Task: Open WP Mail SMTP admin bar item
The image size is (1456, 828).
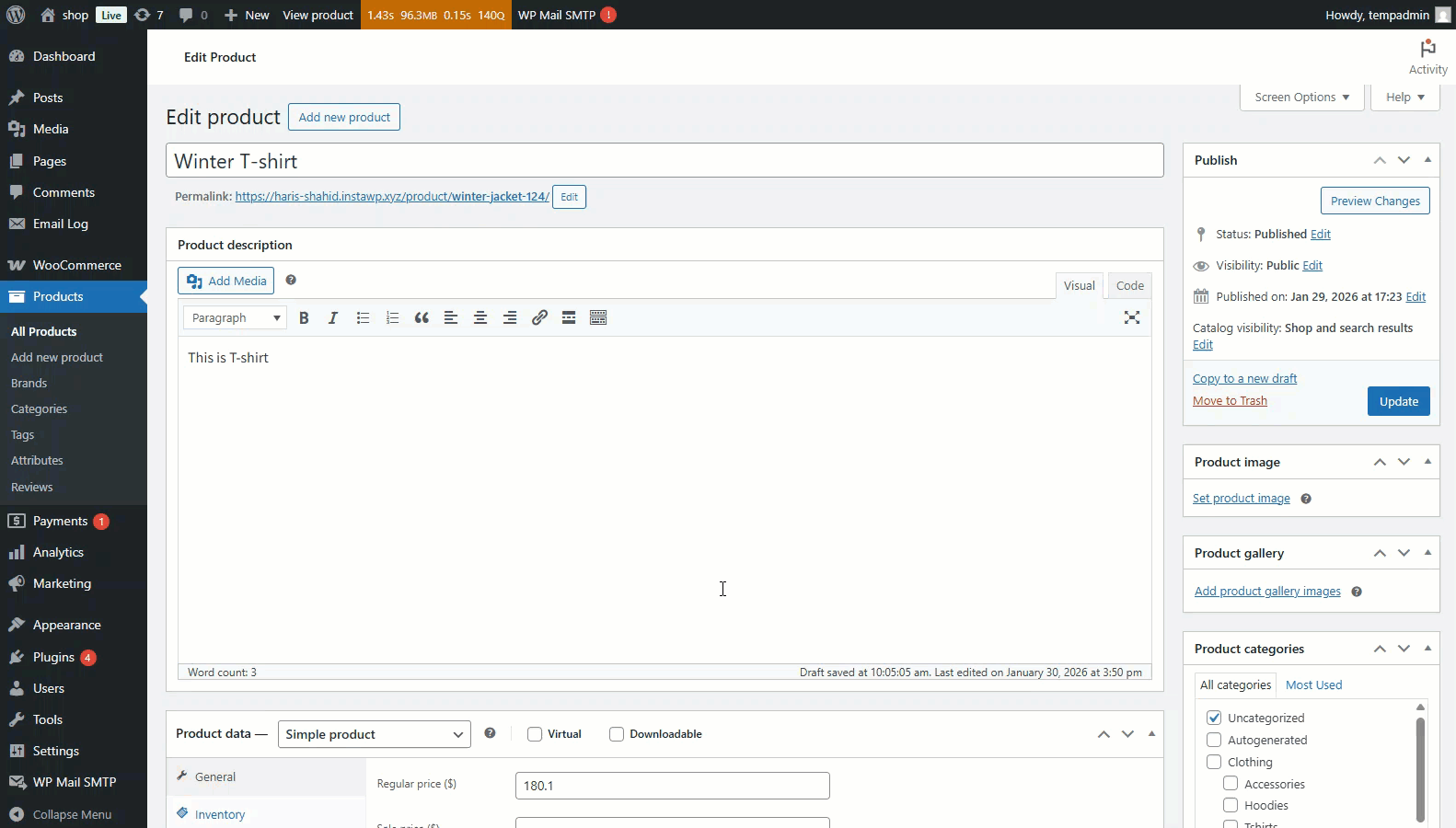Action: click(x=567, y=15)
